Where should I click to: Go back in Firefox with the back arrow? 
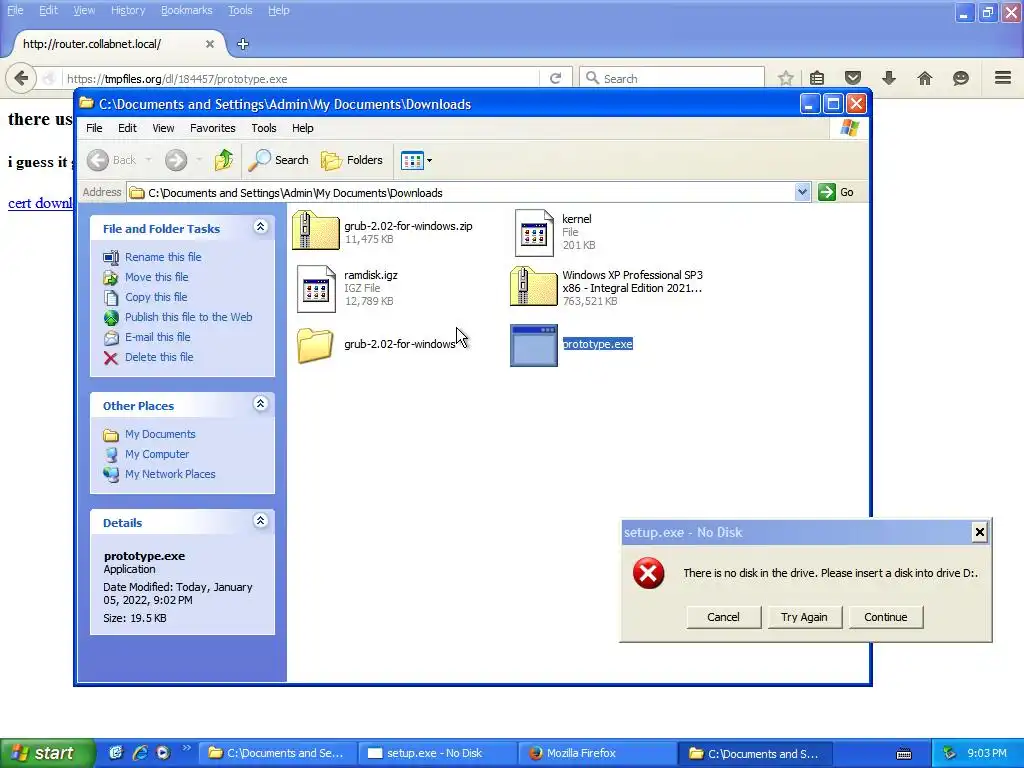point(21,78)
